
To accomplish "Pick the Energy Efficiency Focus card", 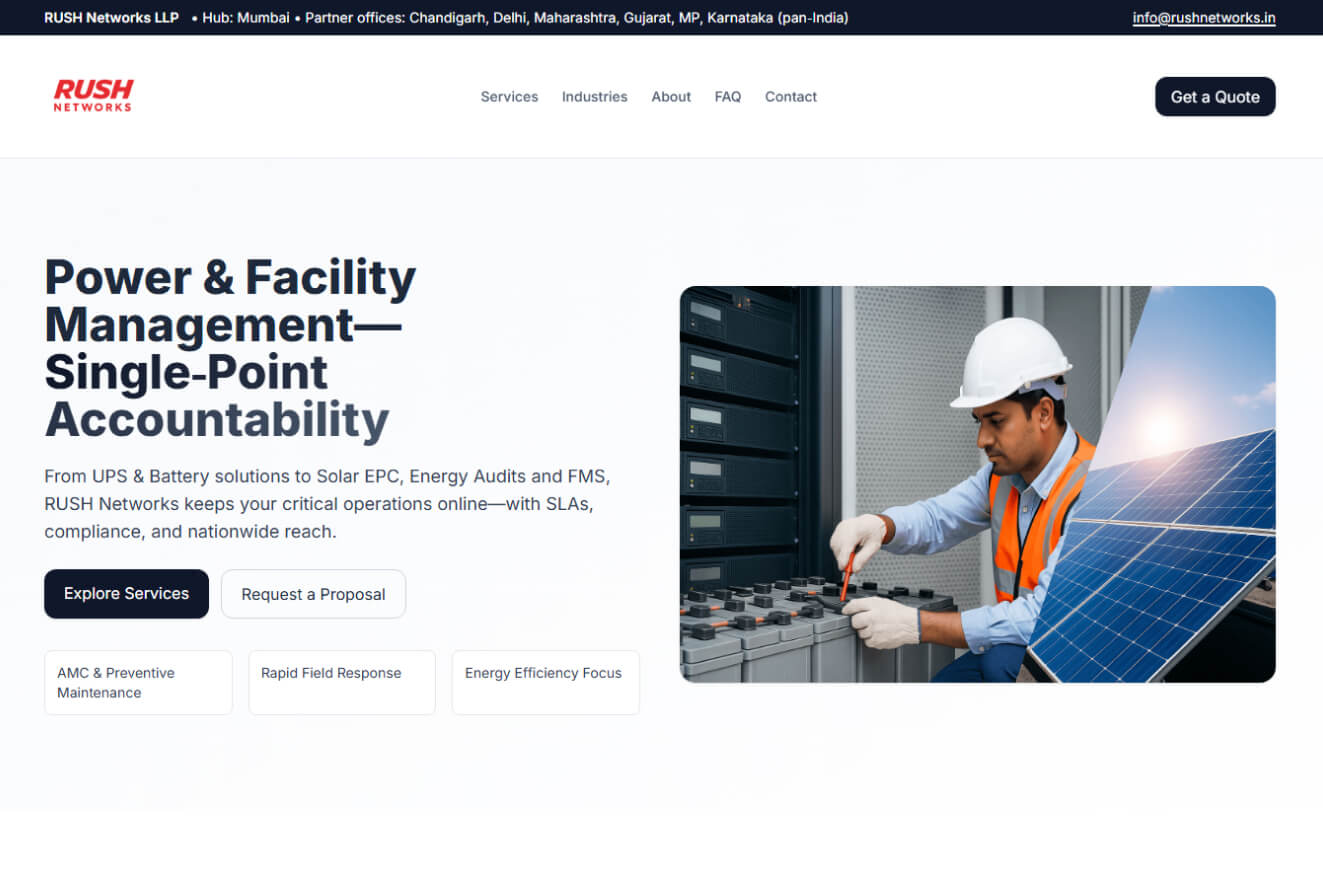I will [545, 683].
